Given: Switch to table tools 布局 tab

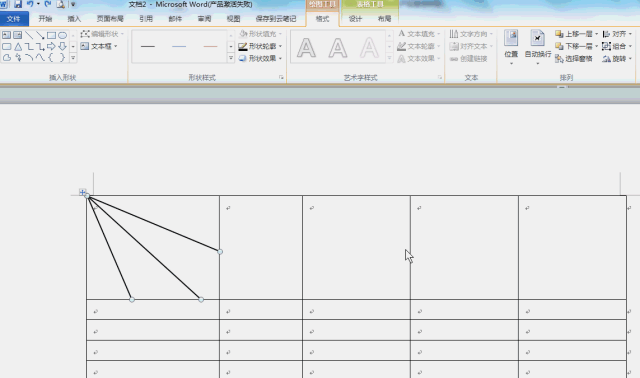Looking at the screenshot, I should coord(384,19).
